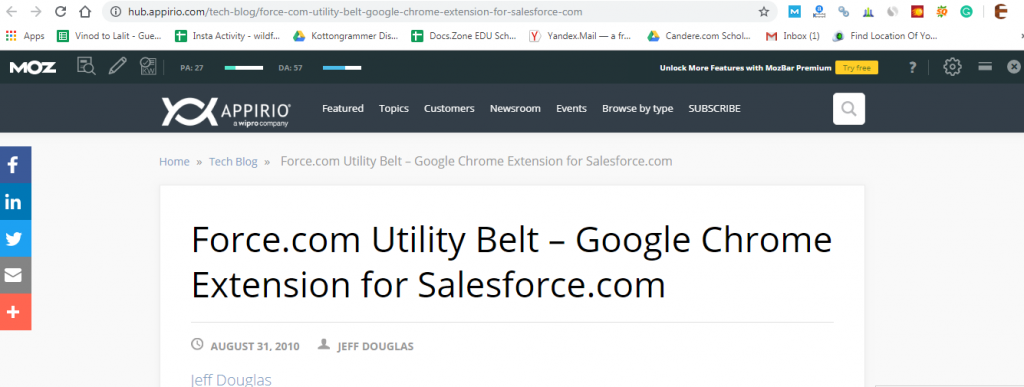Open MozBar help question mark
The height and width of the screenshot is (387, 1024).
(x=912, y=67)
